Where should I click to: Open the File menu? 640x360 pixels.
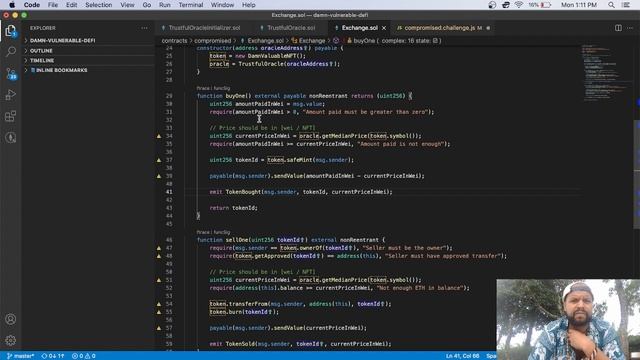[x=53, y=5]
